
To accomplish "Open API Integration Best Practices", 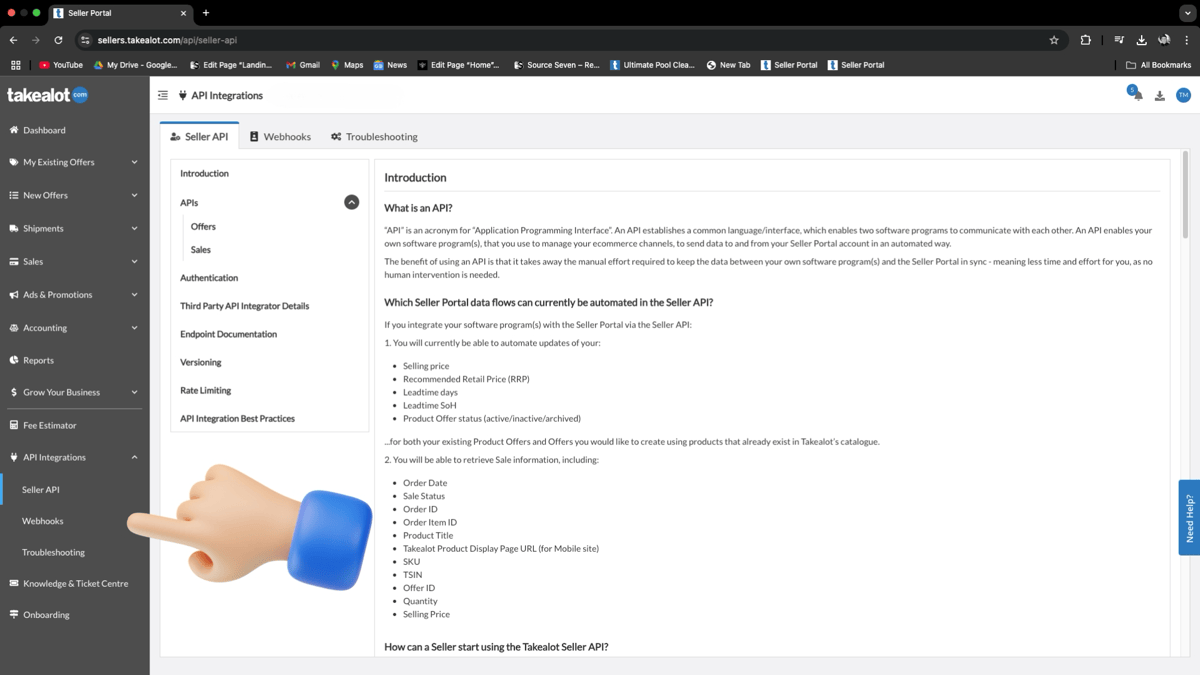I will tap(237, 418).
